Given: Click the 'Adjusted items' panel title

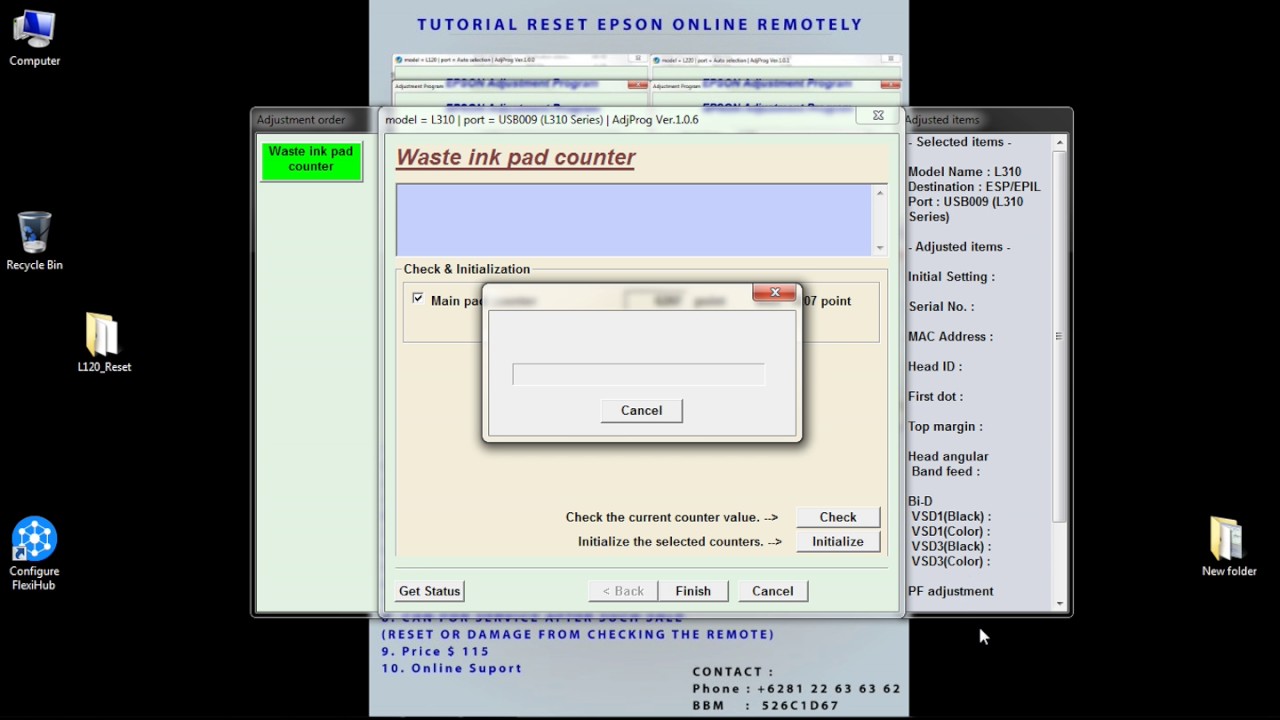Looking at the screenshot, I should click(942, 120).
